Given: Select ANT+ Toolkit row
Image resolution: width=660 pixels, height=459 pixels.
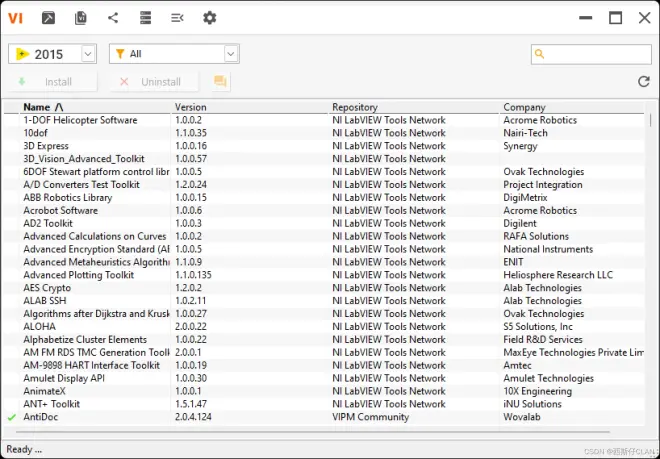Looking at the screenshot, I should point(324,404).
